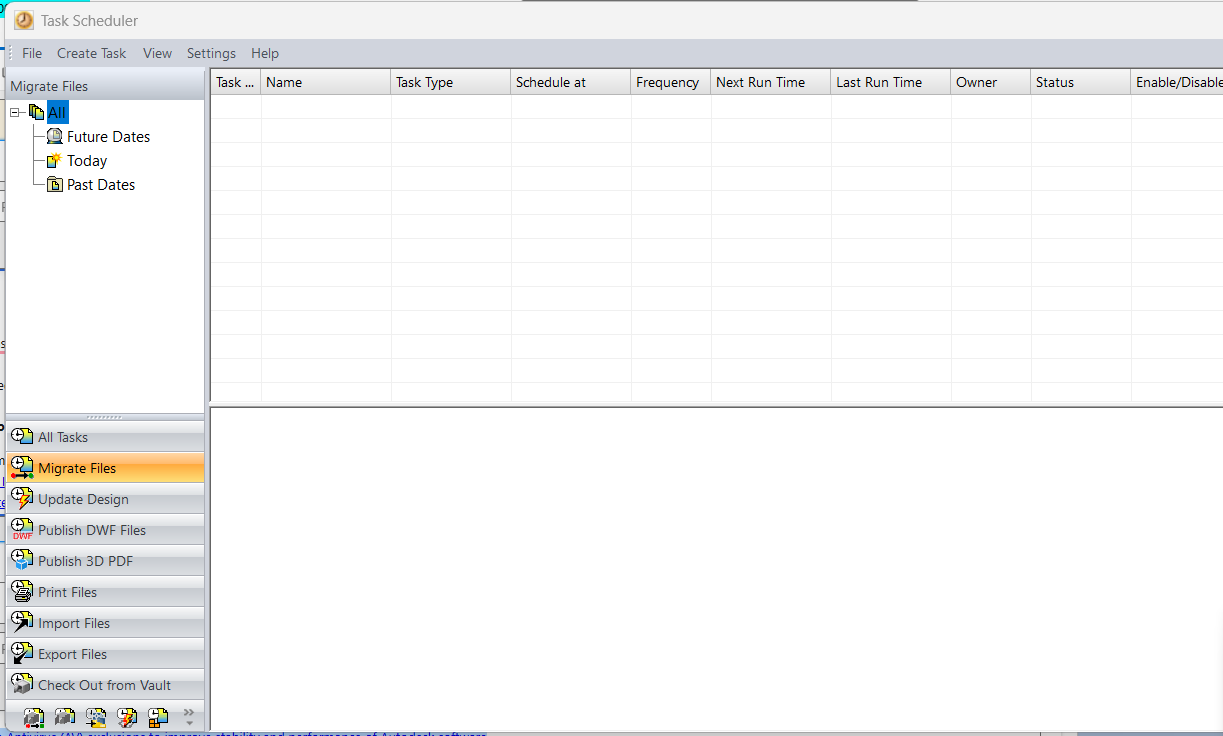The height and width of the screenshot is (736, 1223).
Task: Switch to the Print Files category
Action: pyautogui.click(x=105, y=592)
